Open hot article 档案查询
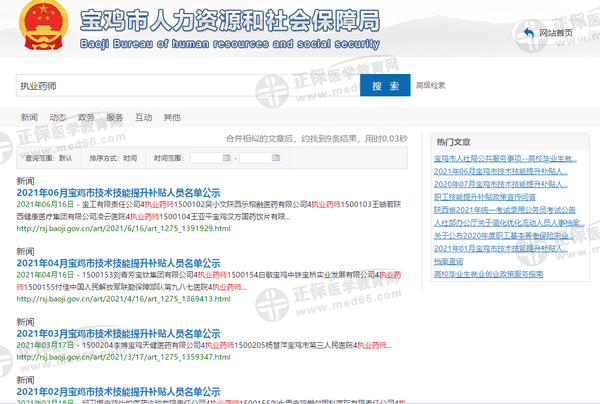 [x=448, y=260]
